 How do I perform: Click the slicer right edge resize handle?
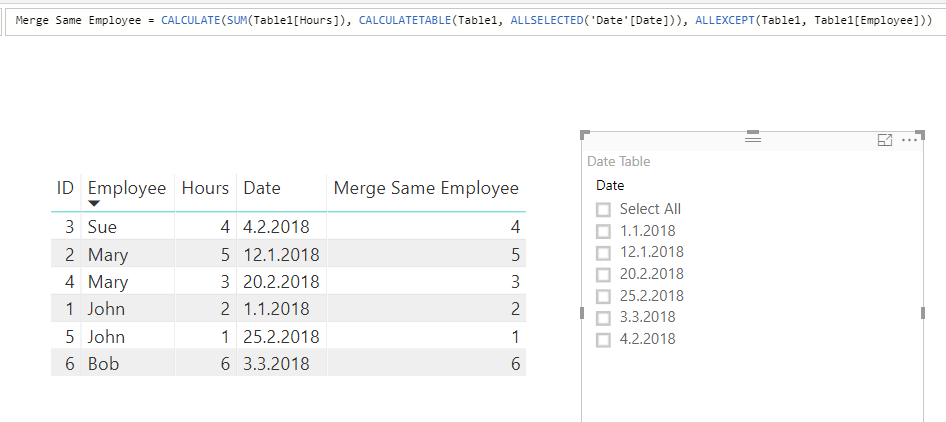(922, 313)
